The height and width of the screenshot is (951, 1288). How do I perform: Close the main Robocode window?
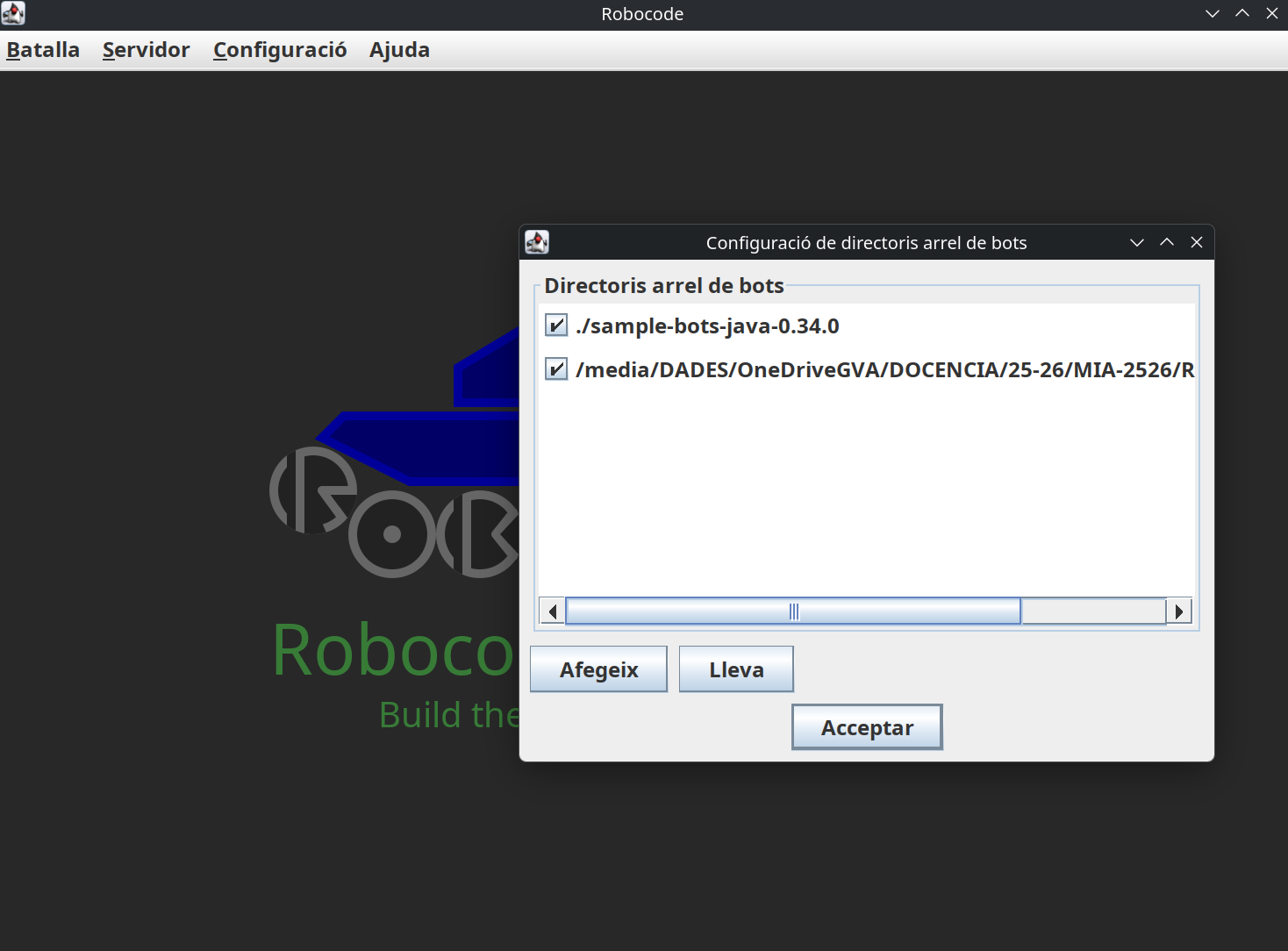1272,13
